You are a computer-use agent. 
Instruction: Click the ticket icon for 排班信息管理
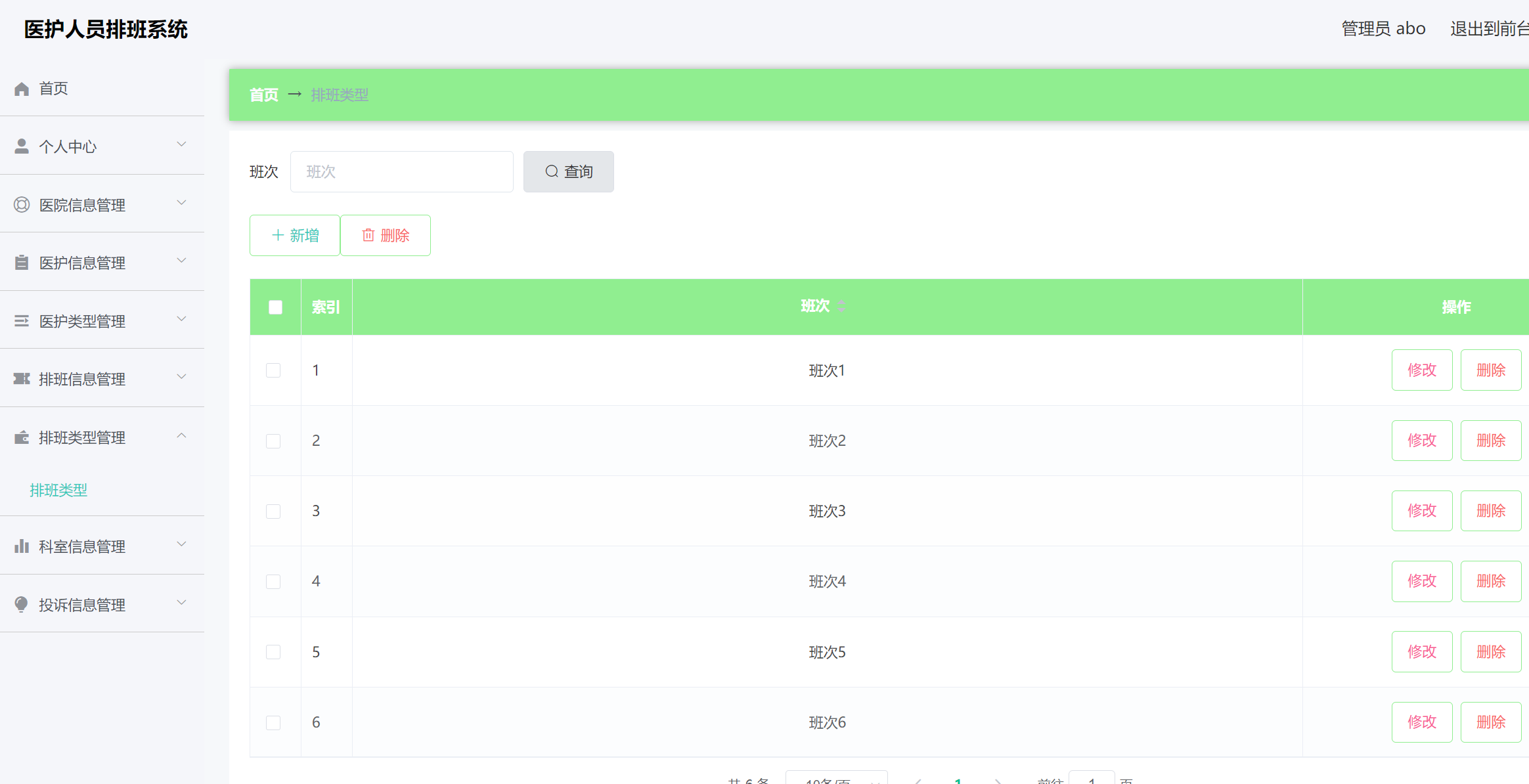pos(22,379)
